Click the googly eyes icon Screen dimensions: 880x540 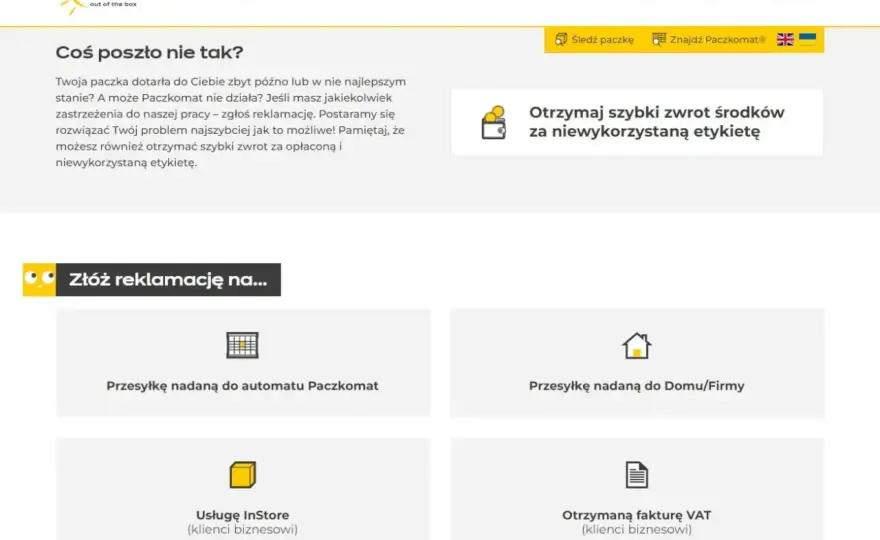tap(39, 280)
